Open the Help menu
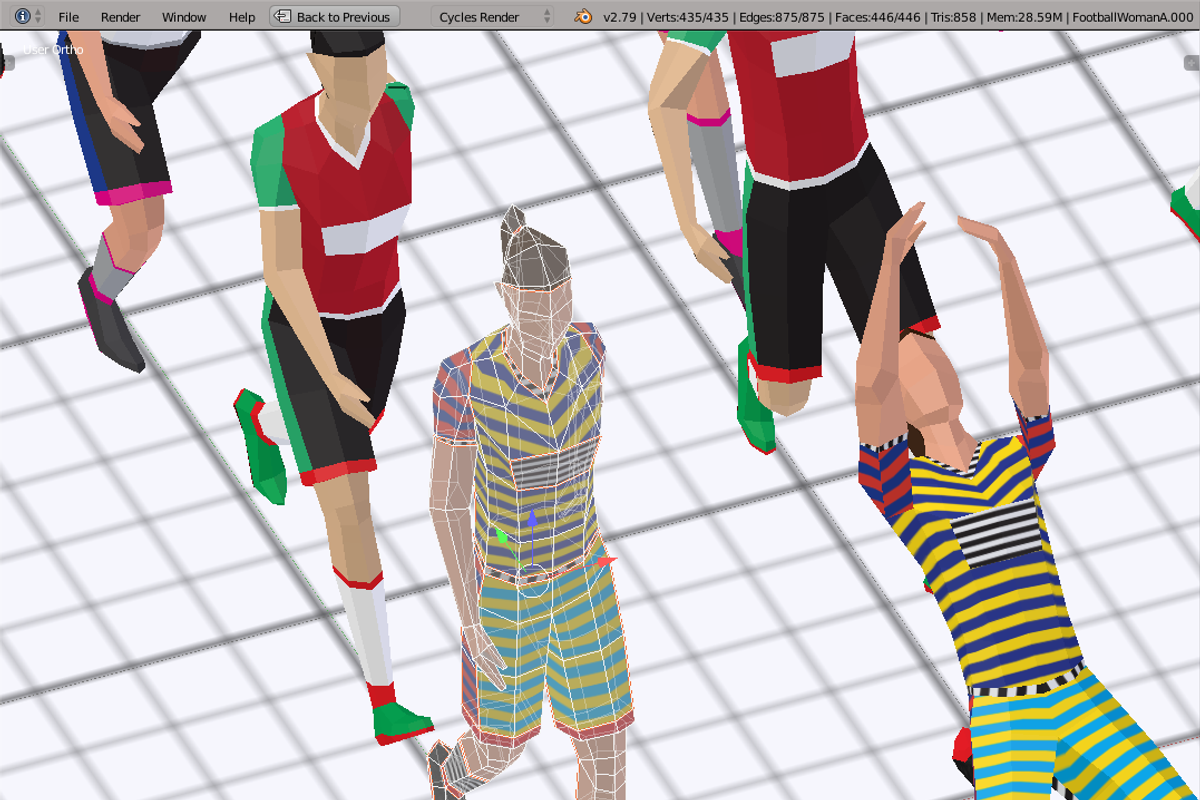 pyautogui.click(x=242, y=17)
